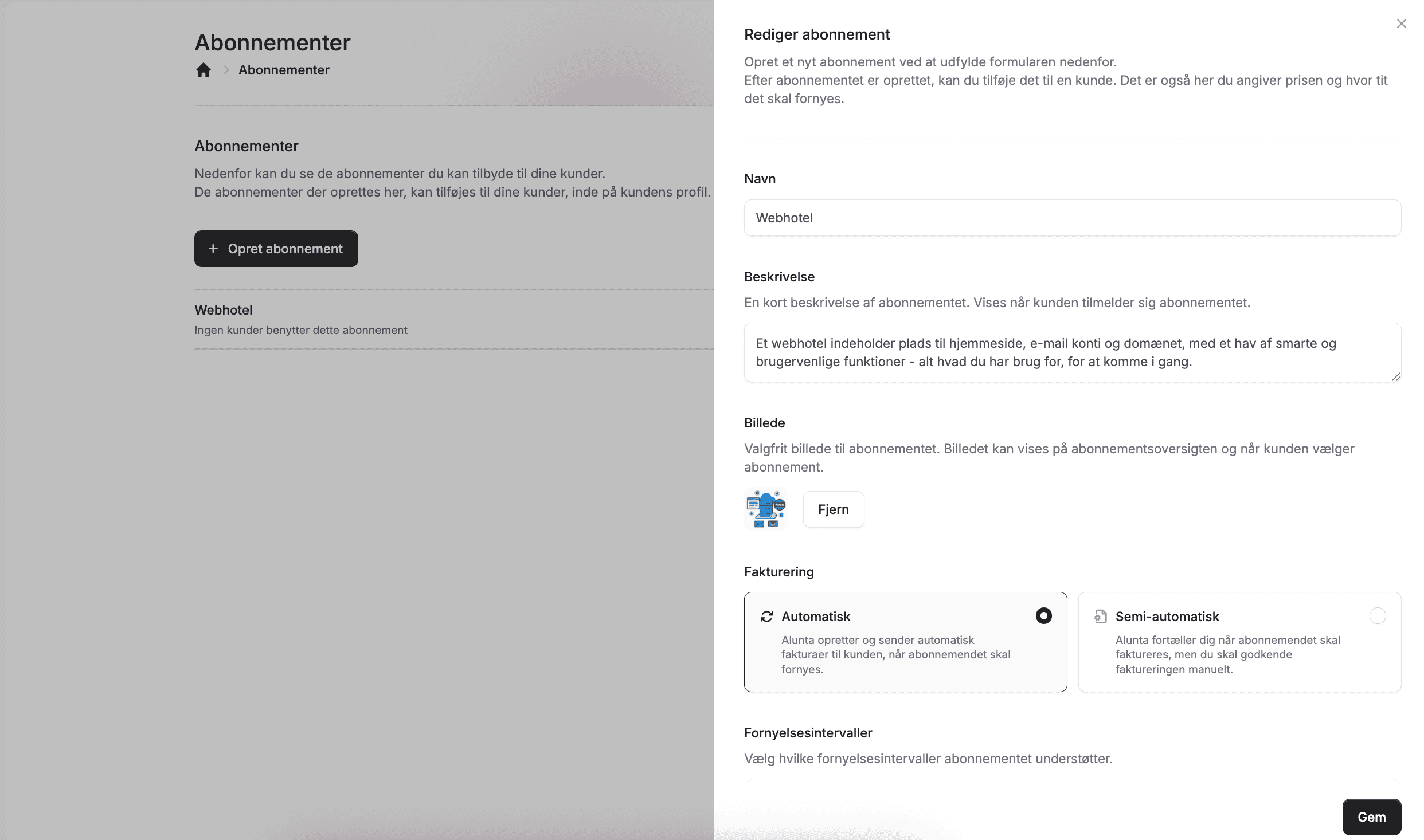
Task: Select the Semi-automatisk radio button
Action: [x=1377, y=616]
